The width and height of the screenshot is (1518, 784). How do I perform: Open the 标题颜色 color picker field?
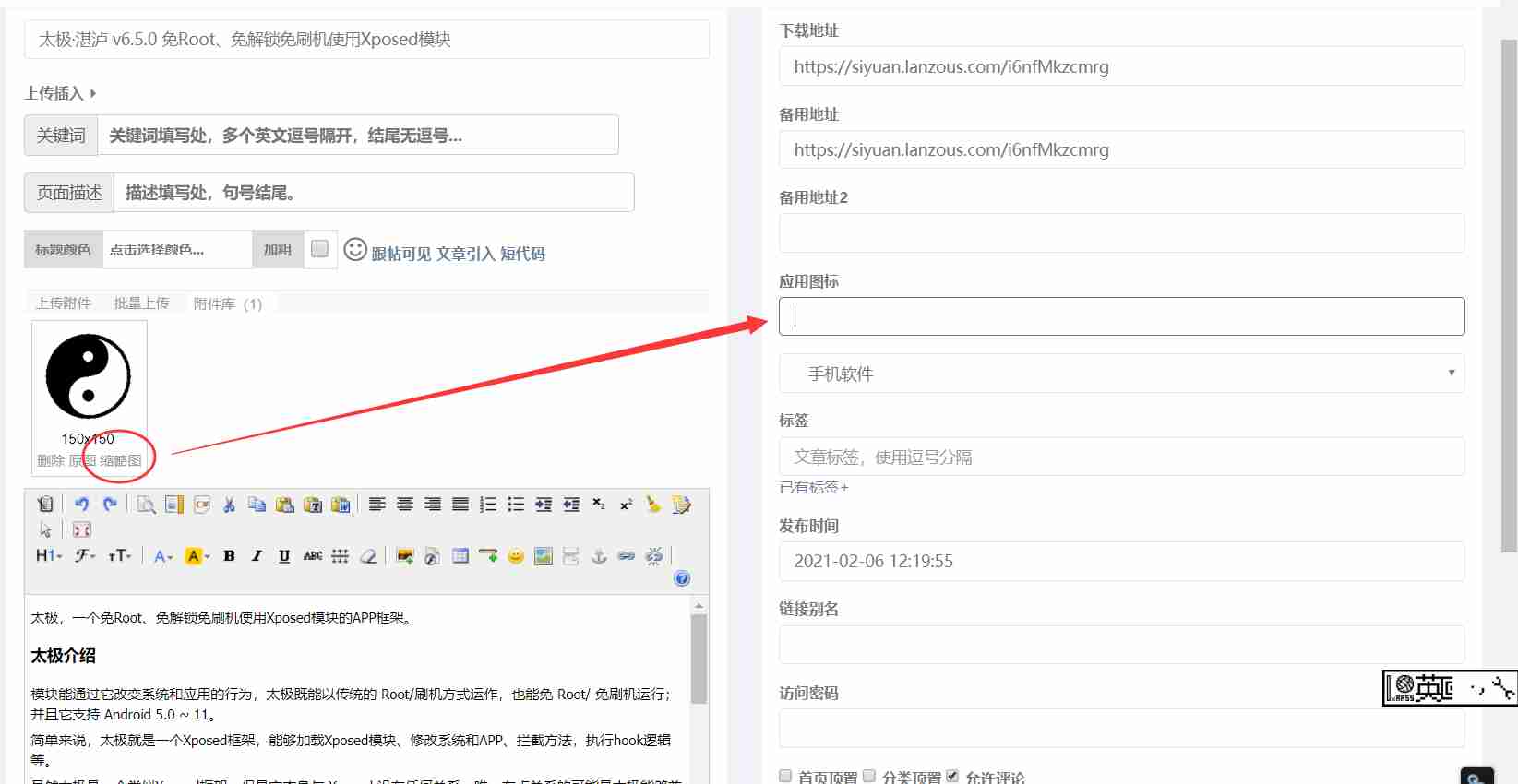point(175,250)
